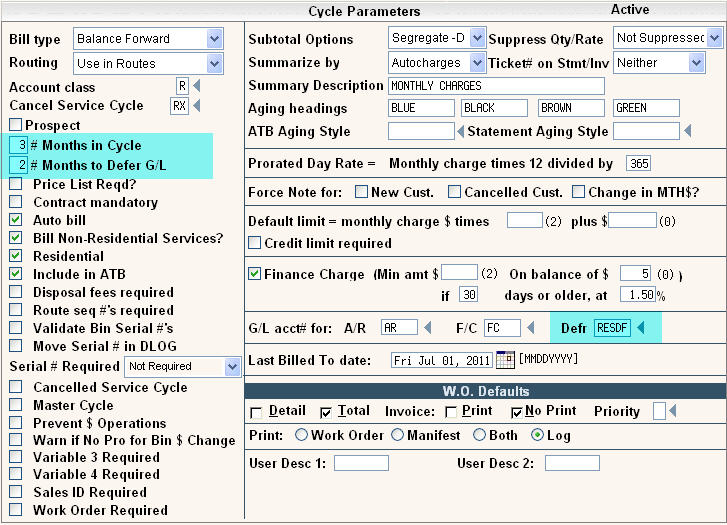Click the GREEN aging heading field
The image size is (727, 525).
click(x=646, y=108)
